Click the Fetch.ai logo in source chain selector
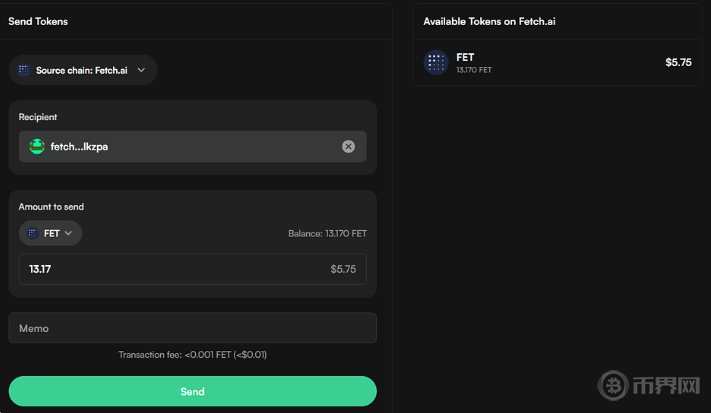This screenshot has height=413, width=711. 24,70
